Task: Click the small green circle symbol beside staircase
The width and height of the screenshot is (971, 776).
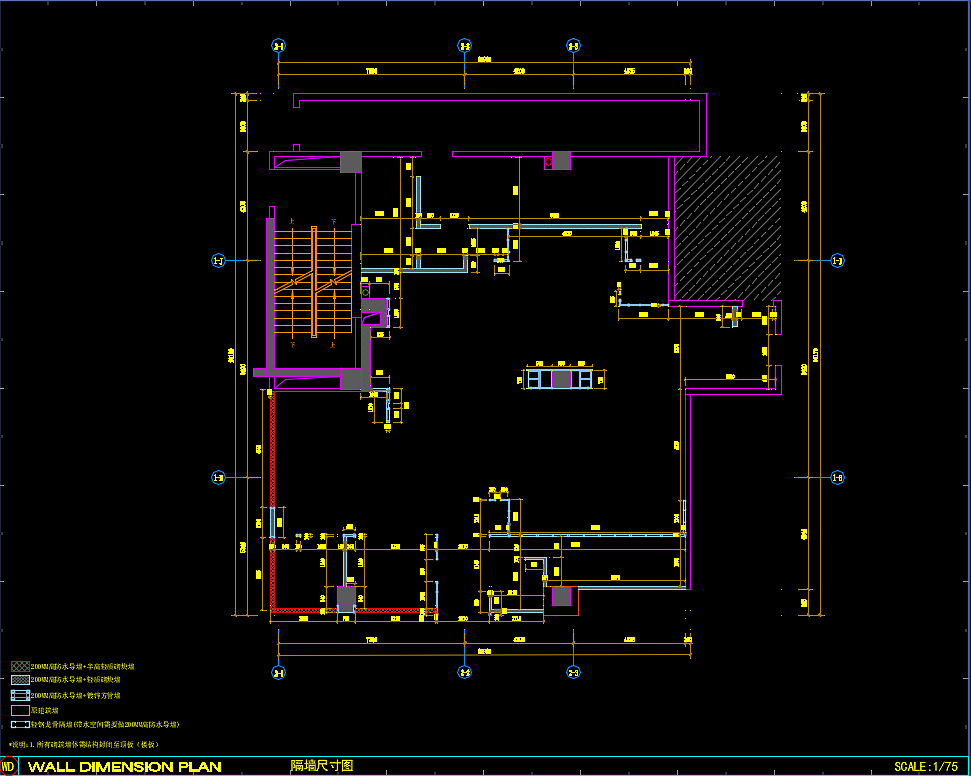Action: click(365, 292)
